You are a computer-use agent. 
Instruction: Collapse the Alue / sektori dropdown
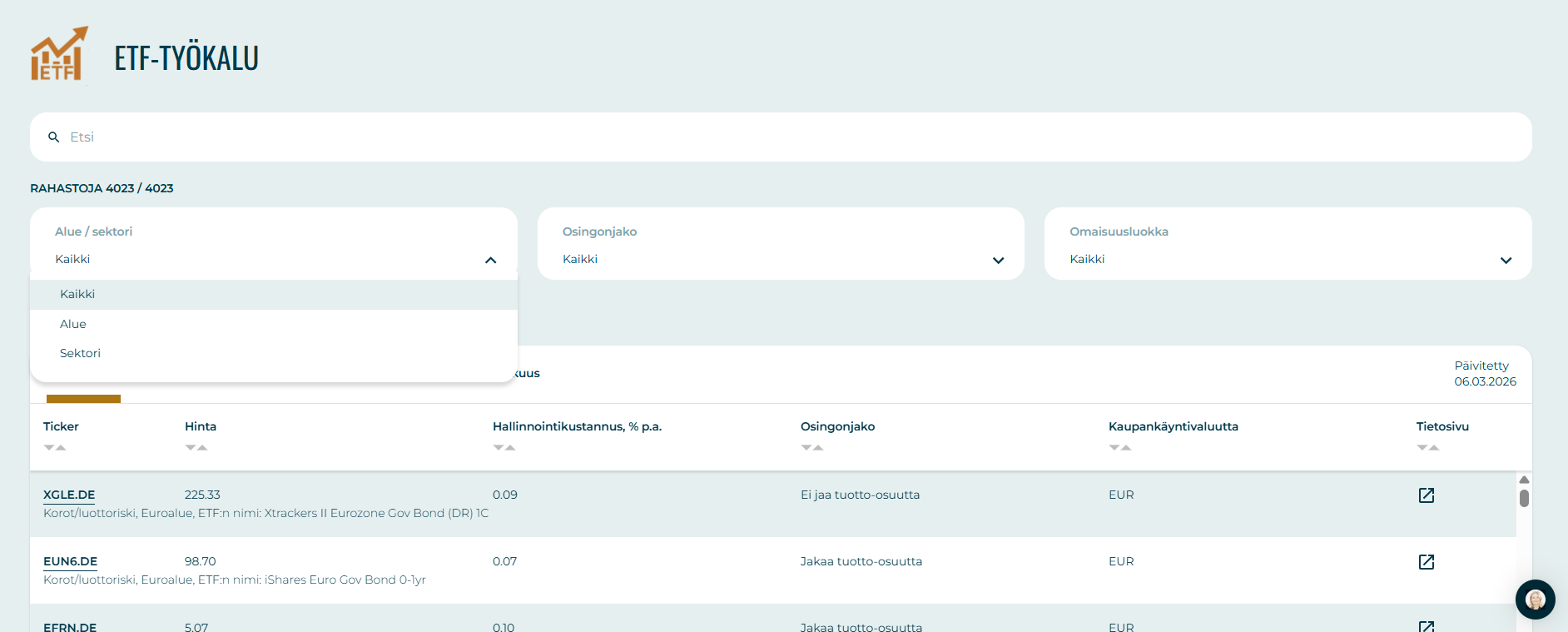(x=490, y=260)
